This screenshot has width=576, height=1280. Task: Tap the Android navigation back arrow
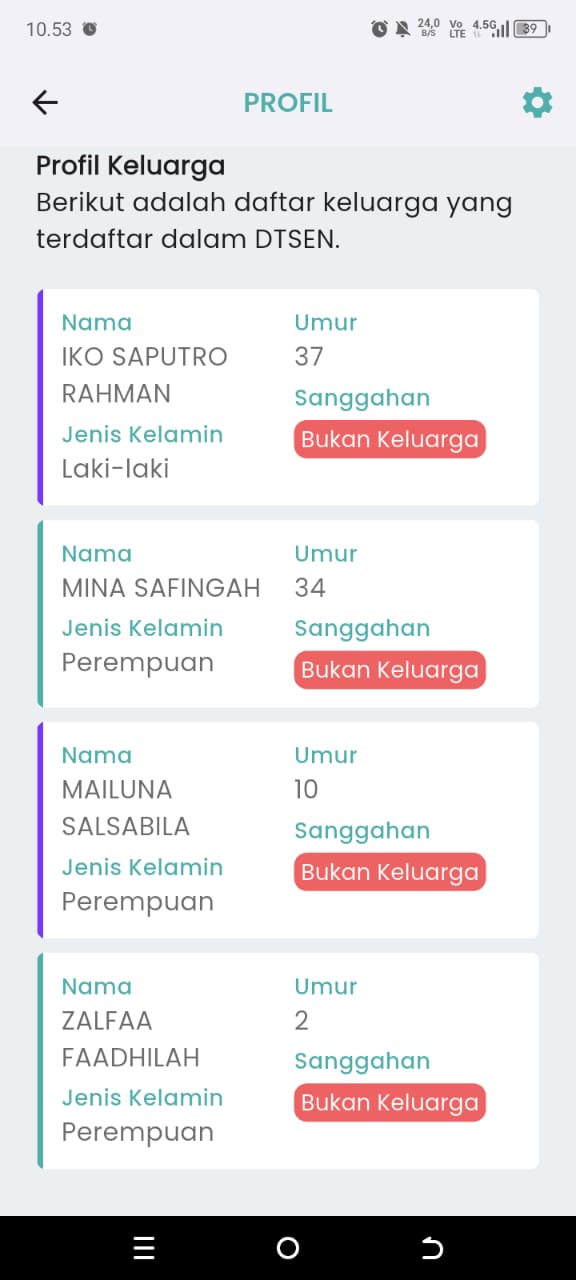click(432, 1247)
